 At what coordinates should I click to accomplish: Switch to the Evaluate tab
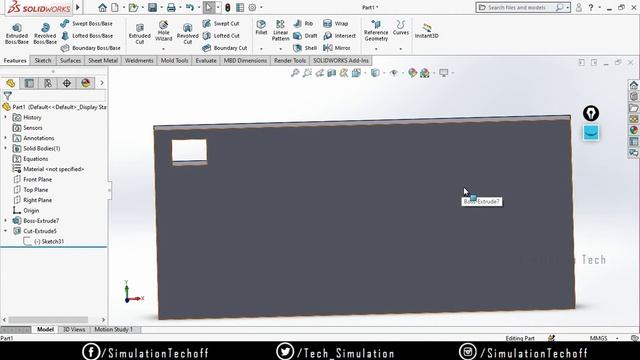tap(206, 60)
